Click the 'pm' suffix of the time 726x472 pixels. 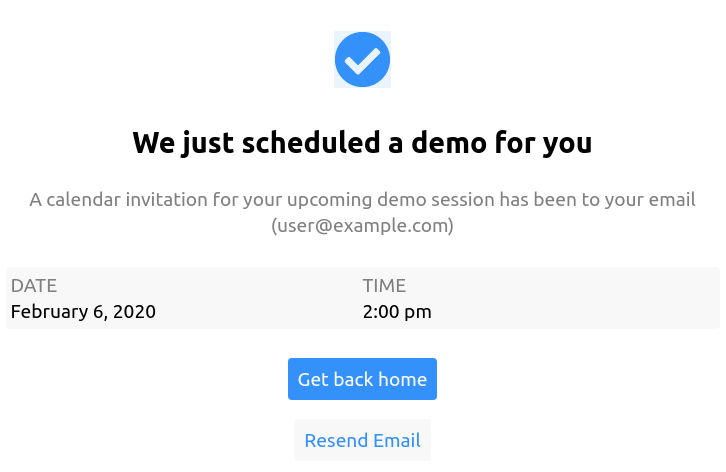[x=418, y=313]
